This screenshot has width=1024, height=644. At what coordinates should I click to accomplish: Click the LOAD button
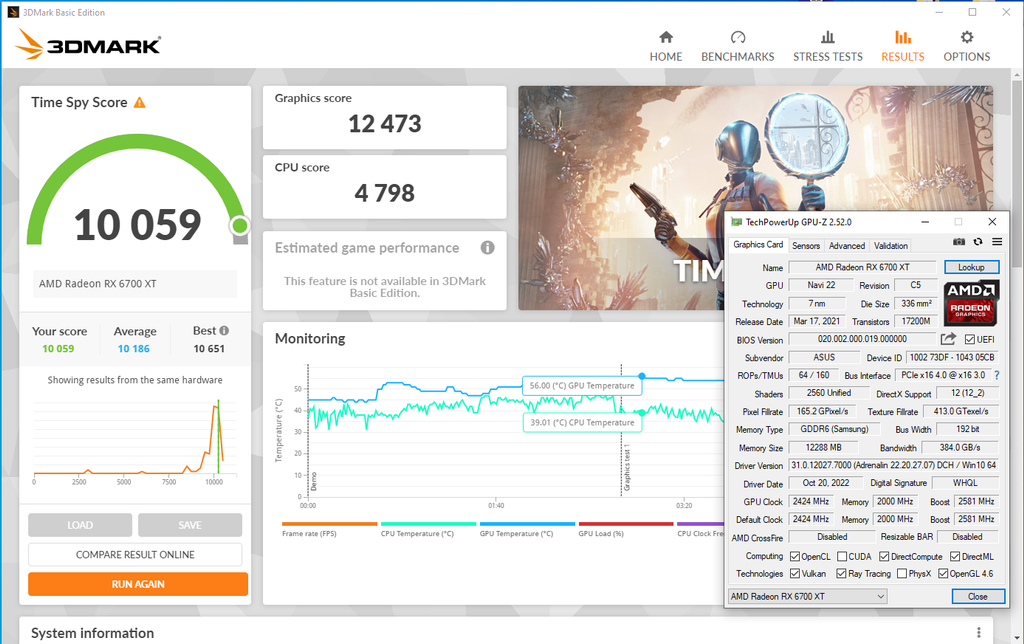pyautogui.click(x=80, y=525)
